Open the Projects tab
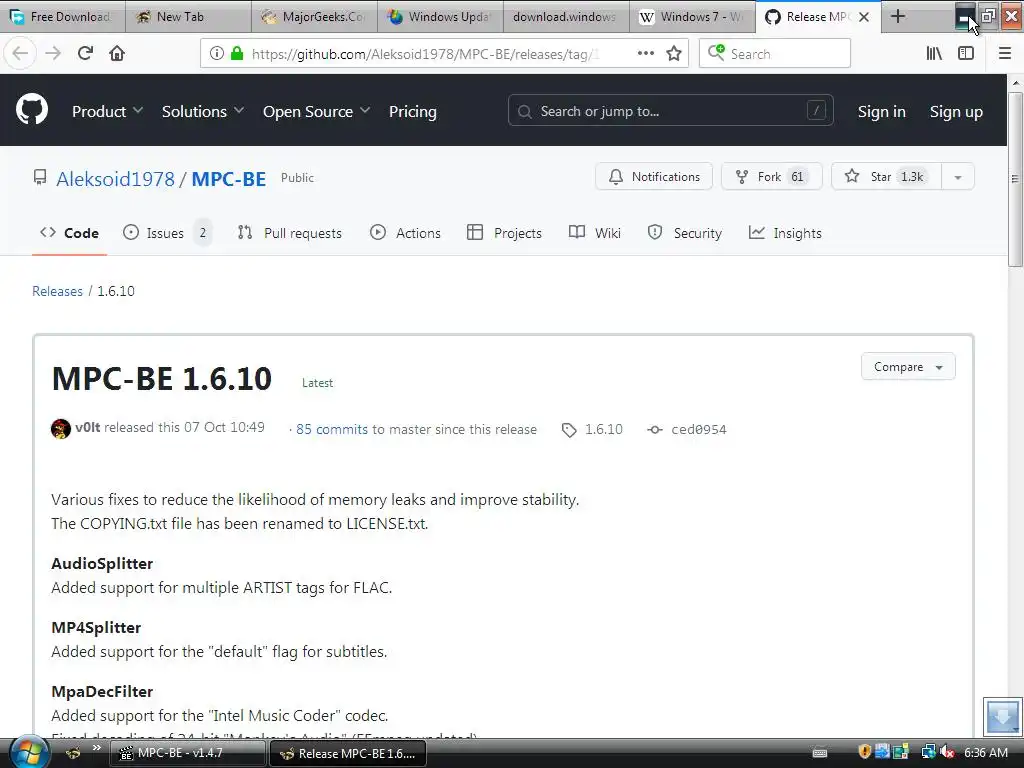This screenshot has width=1024, height=768. point(505,233)
